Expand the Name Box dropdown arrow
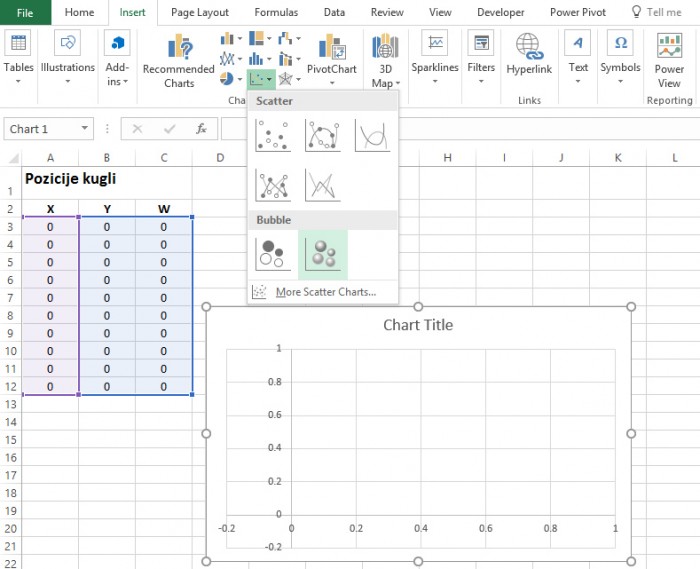This screenshot has height=569, width=700. (x=82, y=129)
